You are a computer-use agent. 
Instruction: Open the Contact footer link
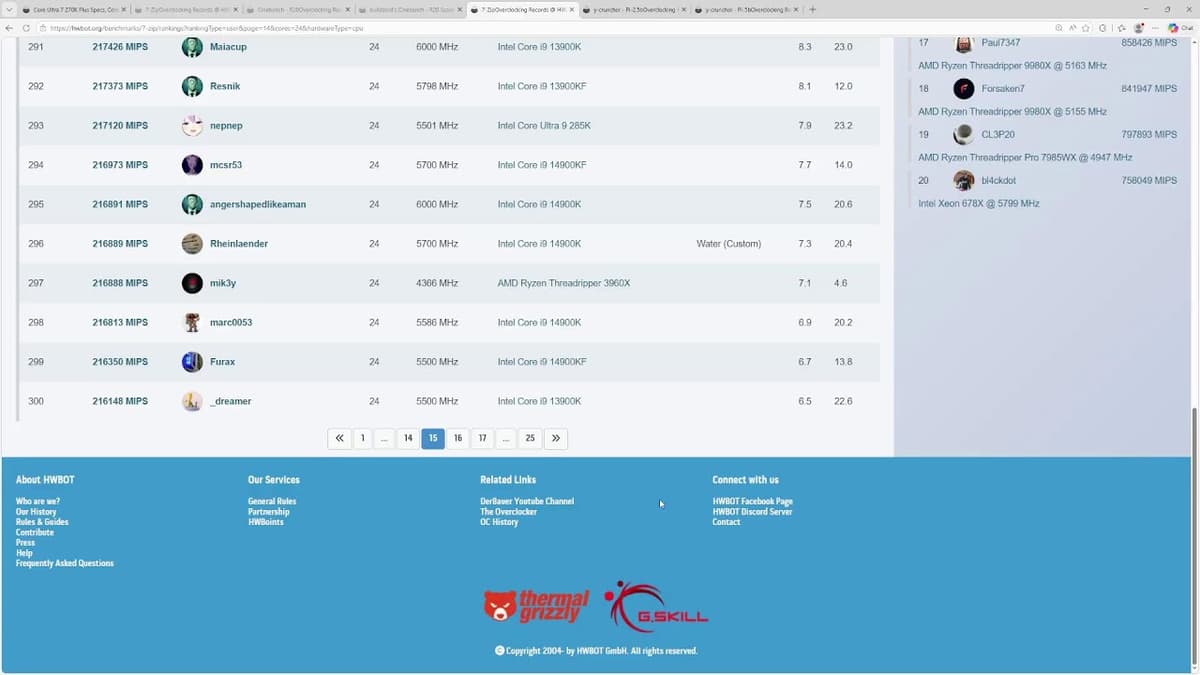pos(726,522)
